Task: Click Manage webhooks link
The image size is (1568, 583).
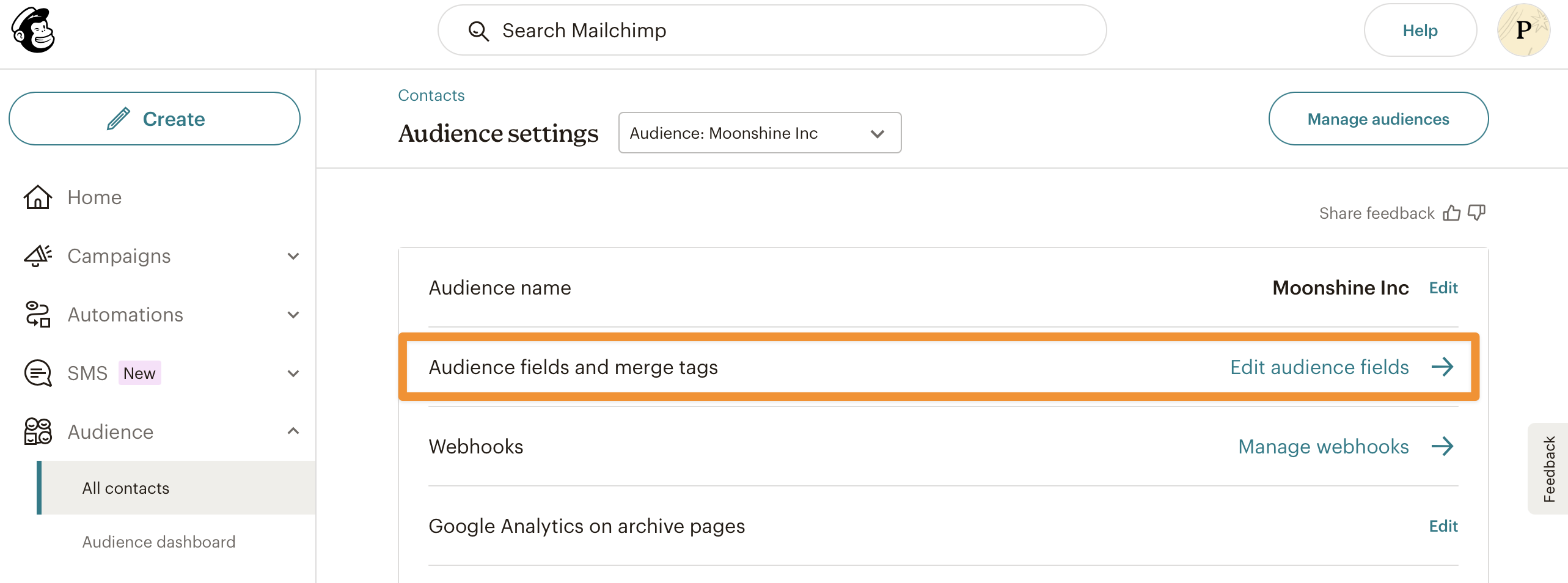Action: [1324, 447]
